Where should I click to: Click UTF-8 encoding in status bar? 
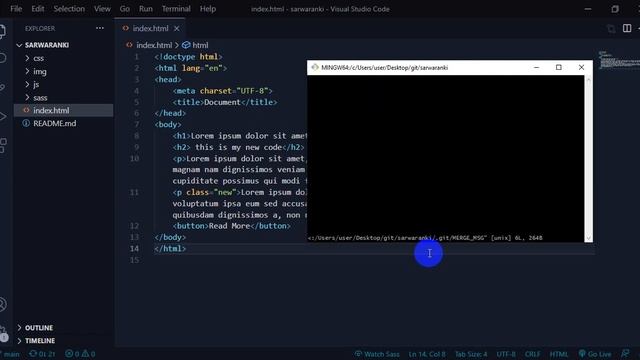pyautogui.click(x=506, y=354)
